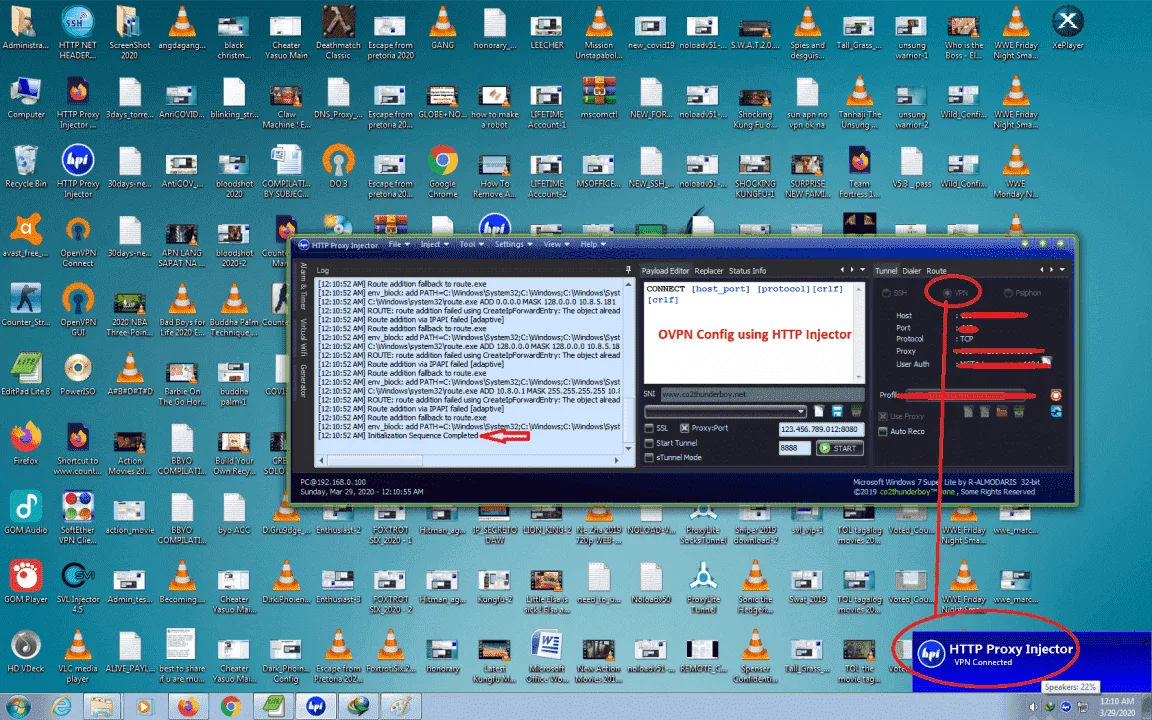Open the Settings menu
This screenshot has height=720, width=1152.
pos(513,245)
